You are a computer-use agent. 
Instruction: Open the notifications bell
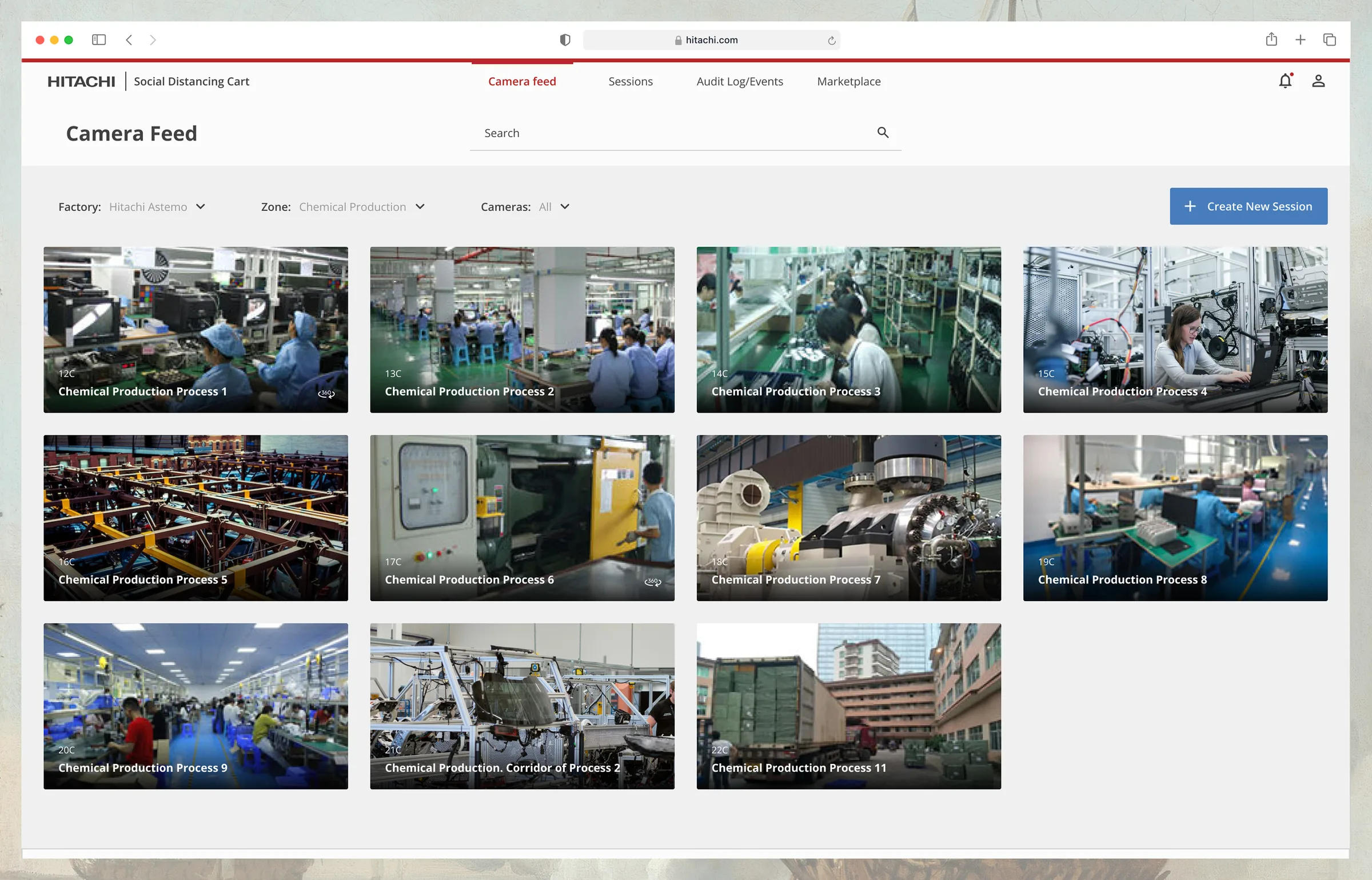(1285, 81)
